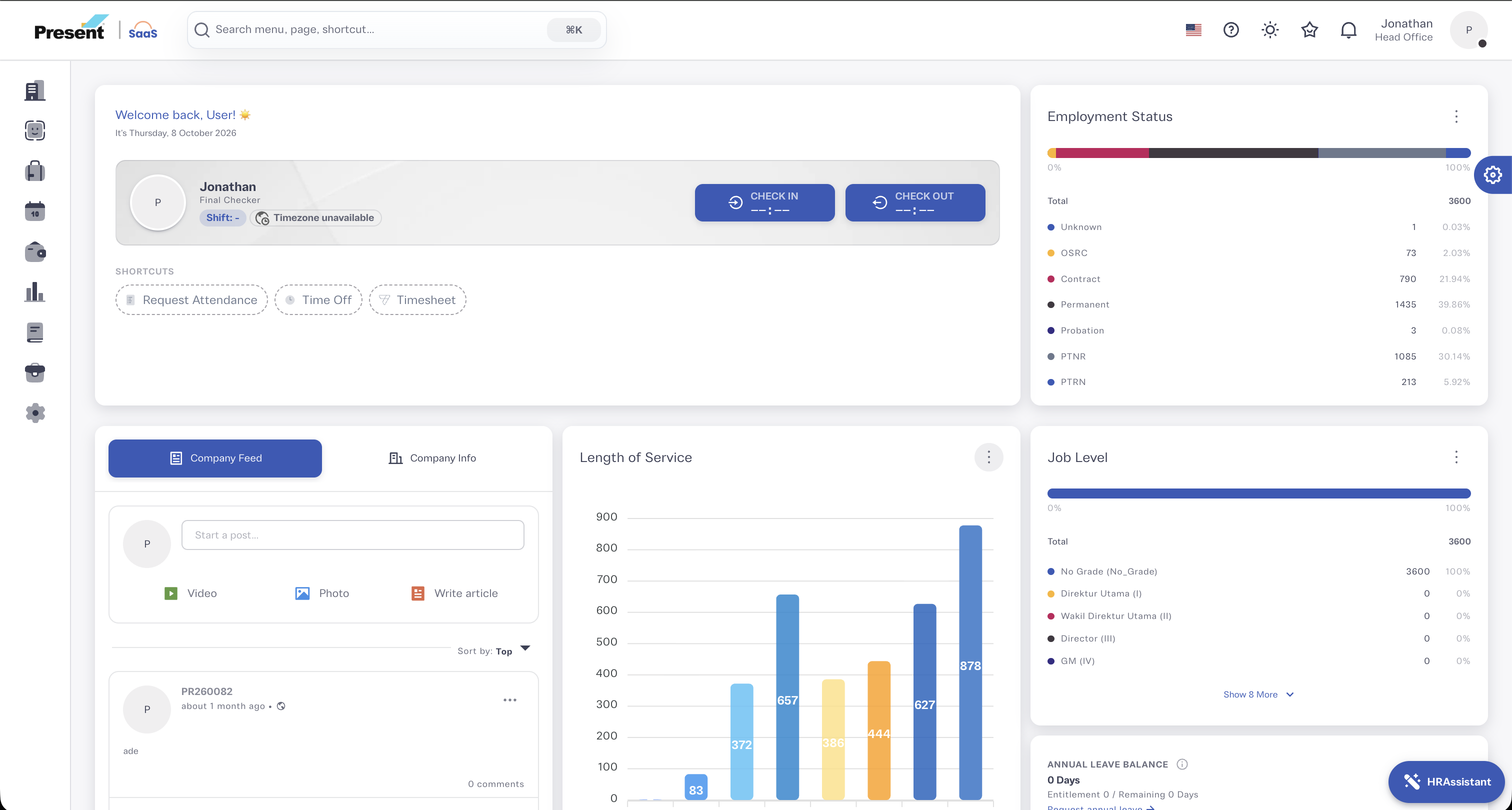This screenshot has height=810, width=1512.
Task: Click the Job Level blue progress bar
Action: point(1259,493)
